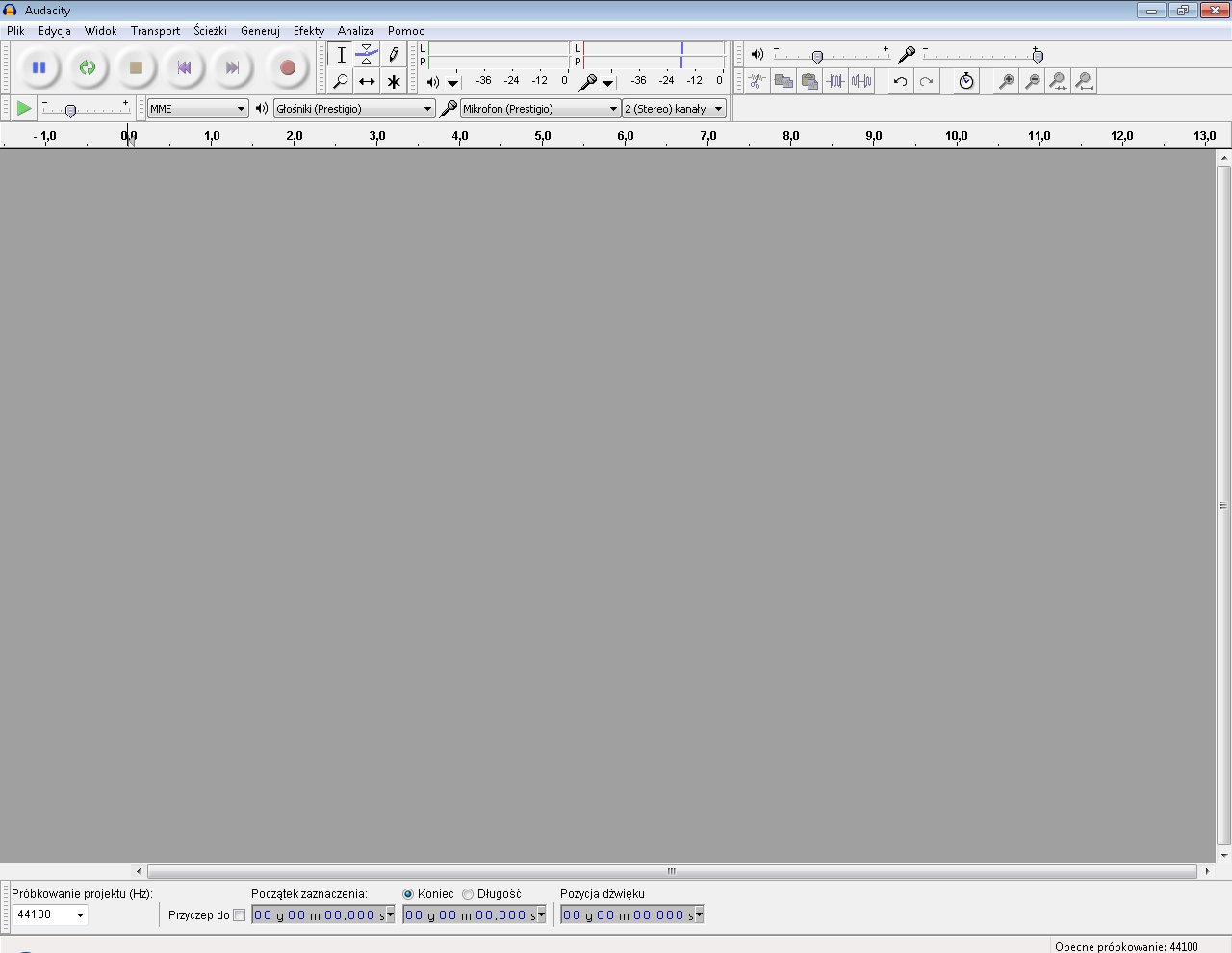1232x953 pixels.
Task: Select the Draw pencil tool
Action: (393, 55)
